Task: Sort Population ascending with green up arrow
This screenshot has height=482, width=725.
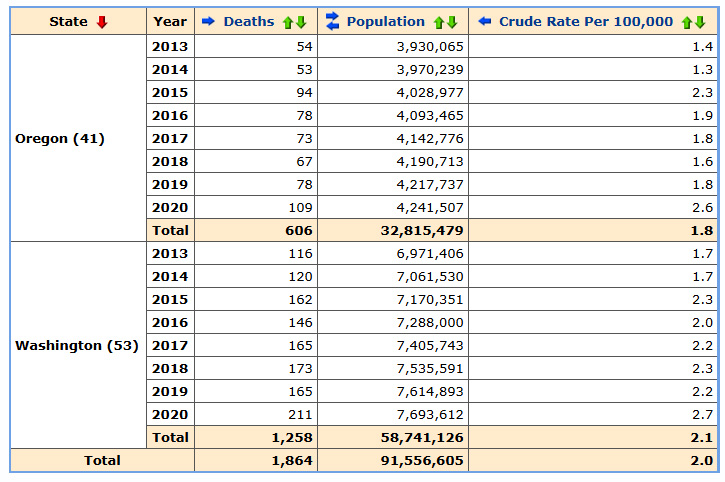Action: click(x=439, y=22)
